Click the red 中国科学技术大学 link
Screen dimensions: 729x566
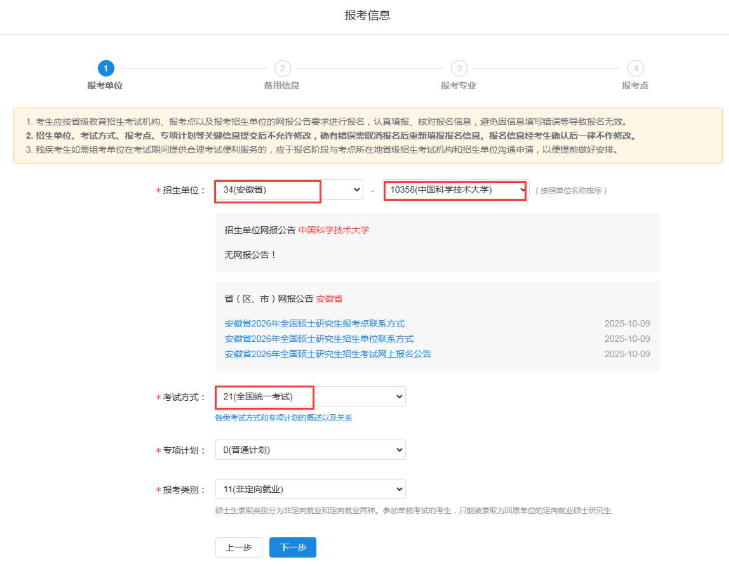[333, 230]
